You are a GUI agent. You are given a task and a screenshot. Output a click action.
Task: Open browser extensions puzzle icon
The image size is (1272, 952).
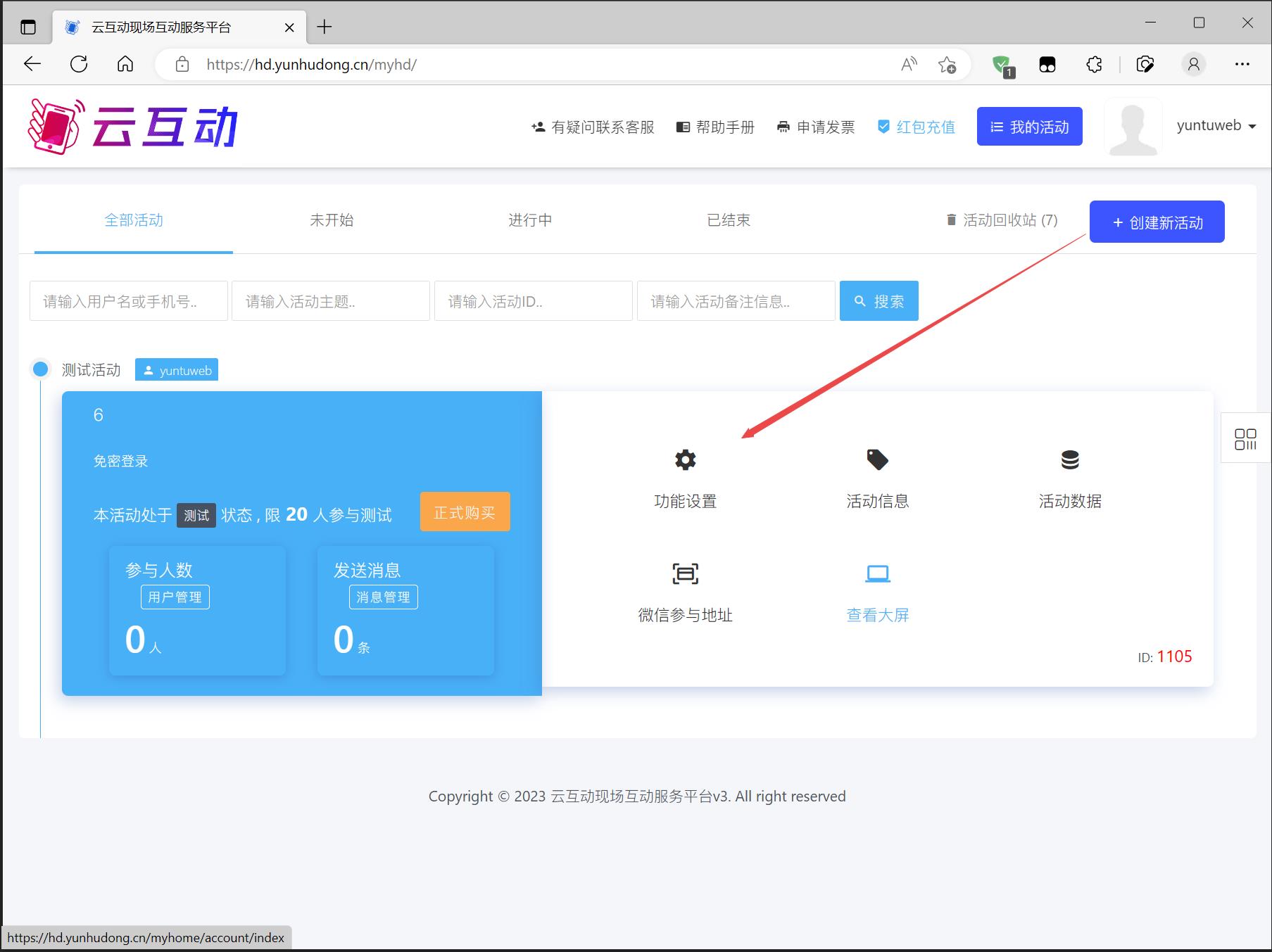coord(1094,64)
